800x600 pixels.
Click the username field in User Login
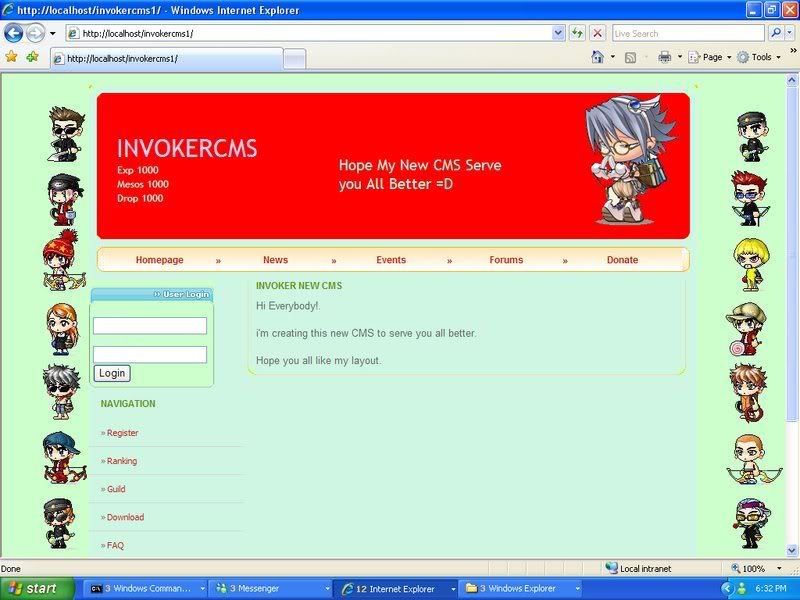click(x=150, y=326)
